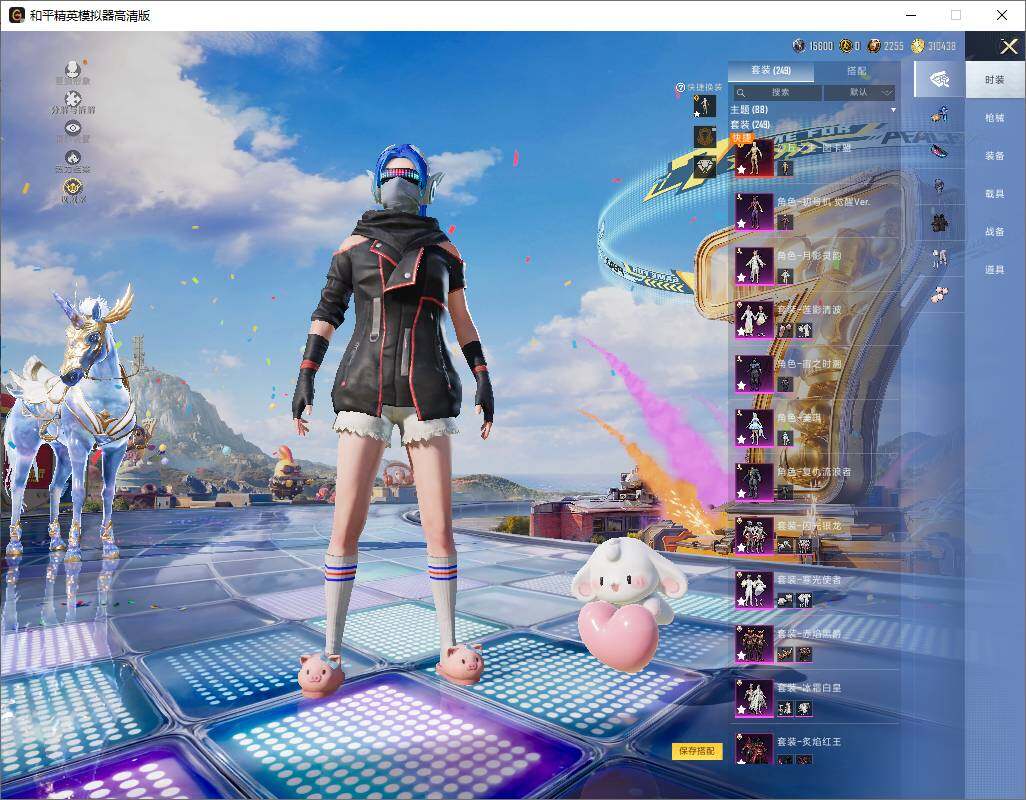
Task: Click the avatar reset icon at top-left
Action: click(73, 69)
